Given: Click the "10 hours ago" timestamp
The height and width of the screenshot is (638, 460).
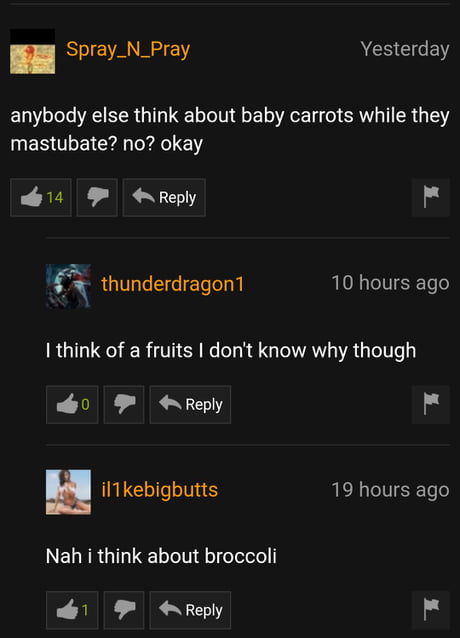Looking at the screenshot, I should (x=390, y=283).
